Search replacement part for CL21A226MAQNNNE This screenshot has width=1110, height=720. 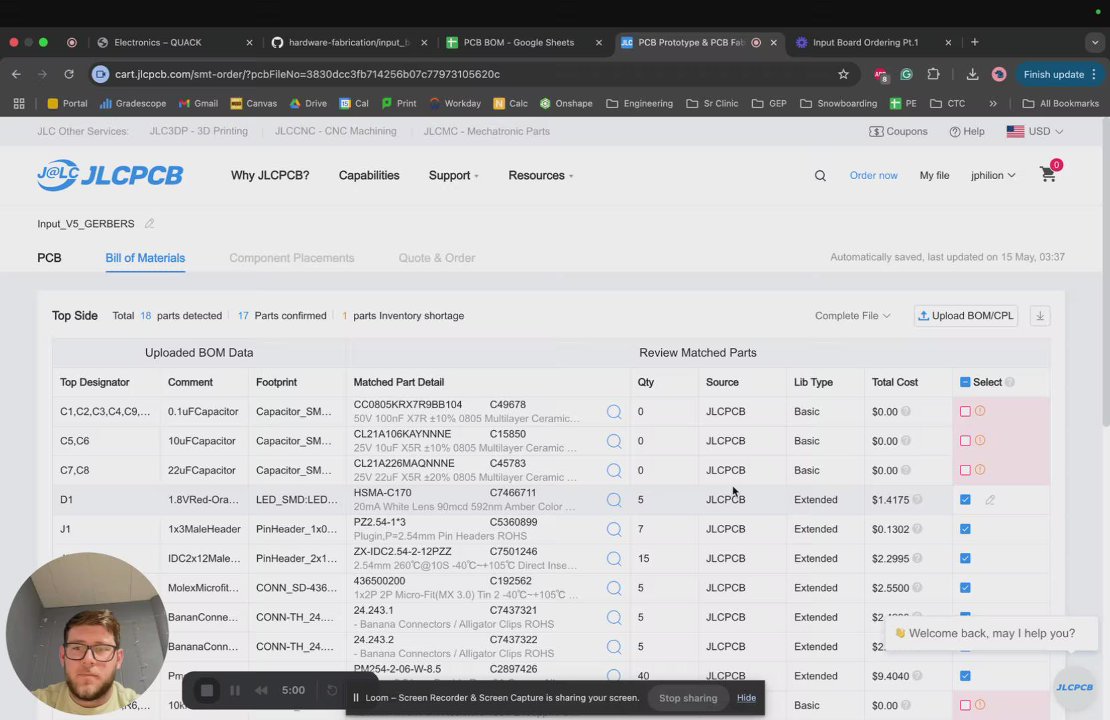point(614,470)
